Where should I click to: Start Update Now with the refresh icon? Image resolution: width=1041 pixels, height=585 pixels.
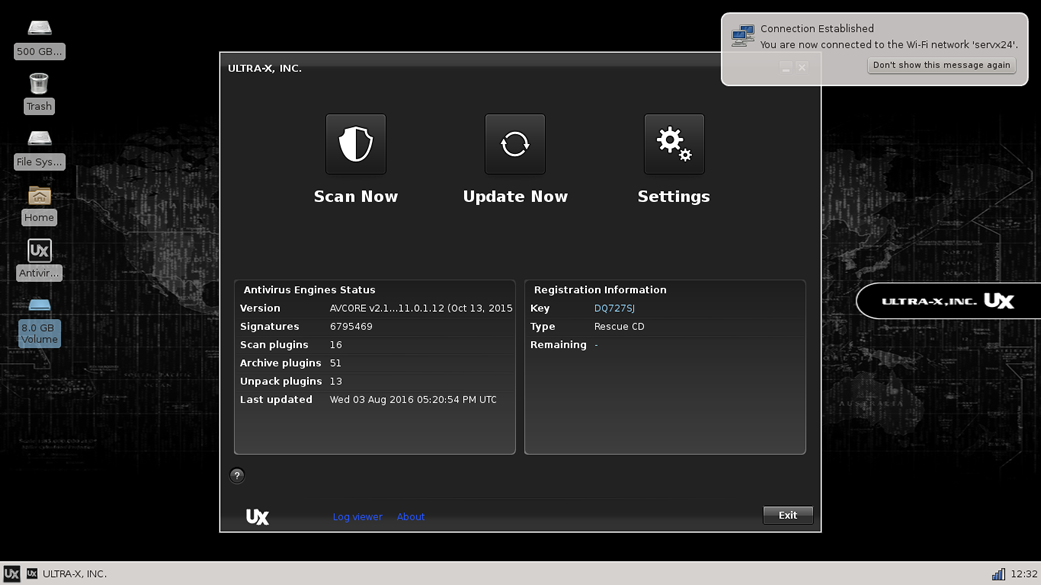515,144
